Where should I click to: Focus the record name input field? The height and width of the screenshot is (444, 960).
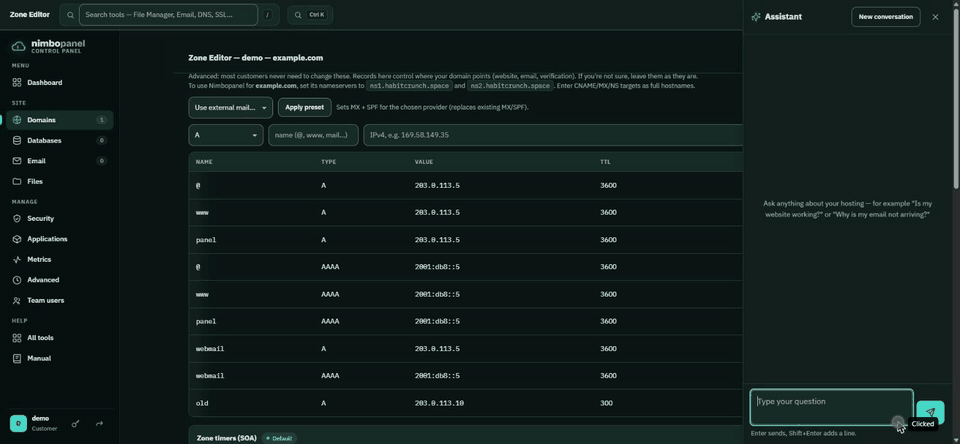pyautogui.click(x=313, y=135)
